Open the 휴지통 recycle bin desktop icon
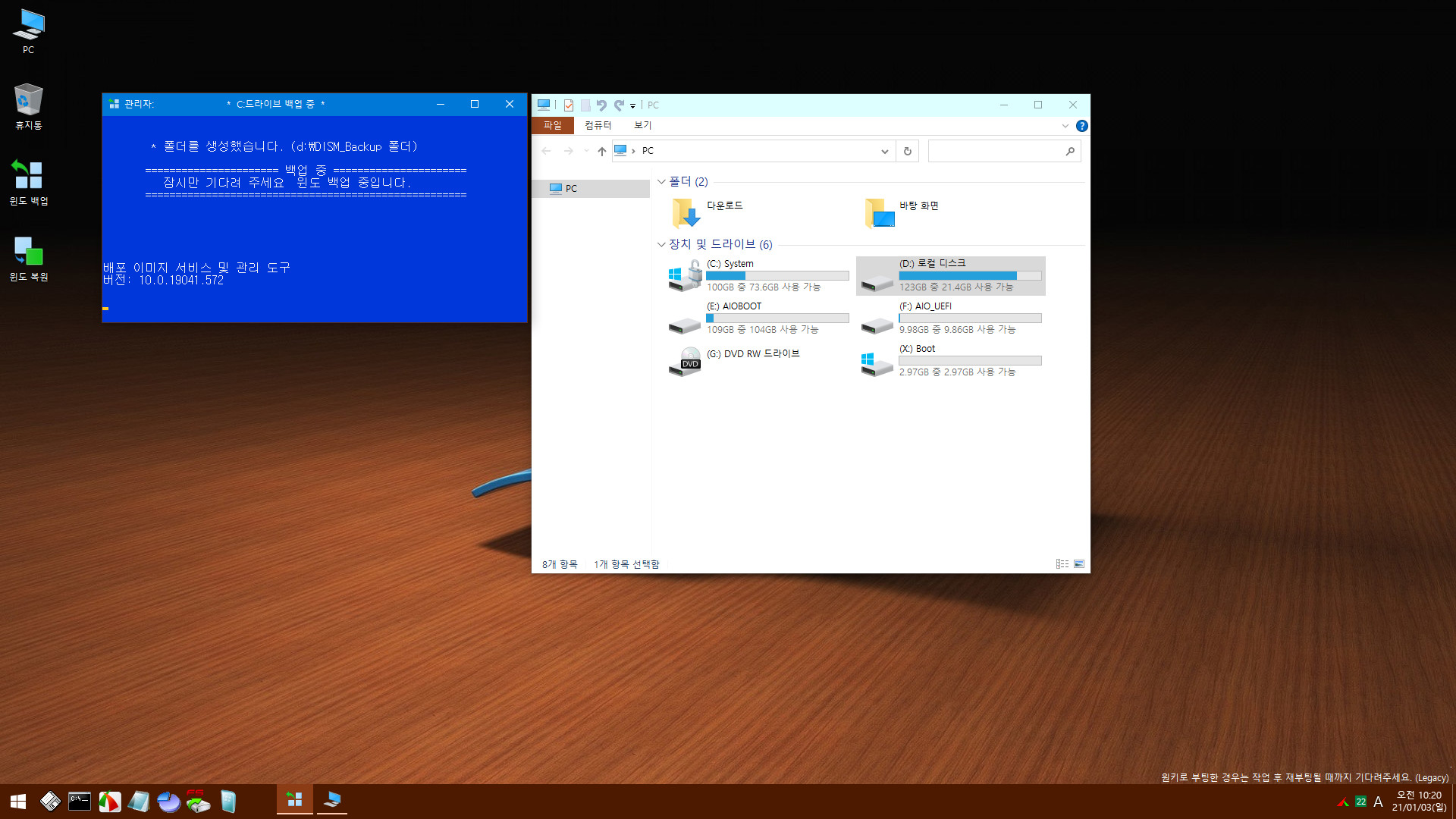The height and width of the screenshot is (819, 1456). click(28, 107)
